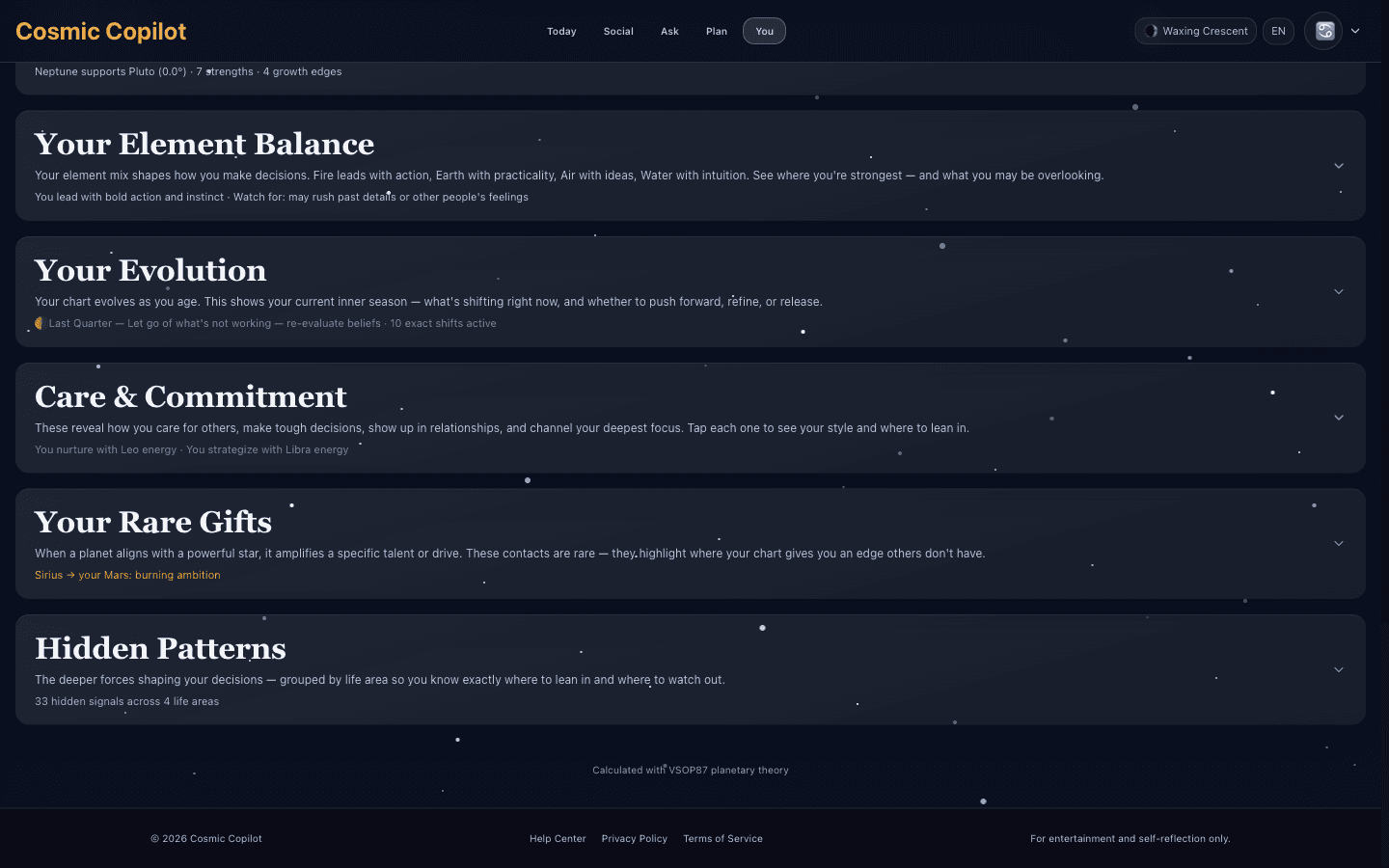Expand Your Element Balance section
1389x868 pixels.
tap(1339, 166)
